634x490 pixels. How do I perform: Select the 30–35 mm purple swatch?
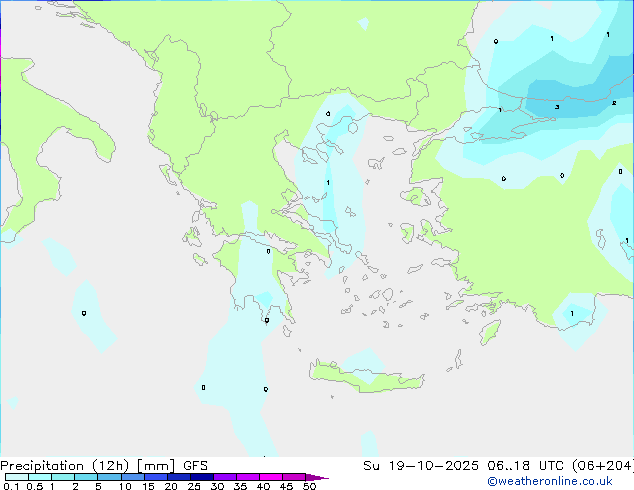pos(225,477)
